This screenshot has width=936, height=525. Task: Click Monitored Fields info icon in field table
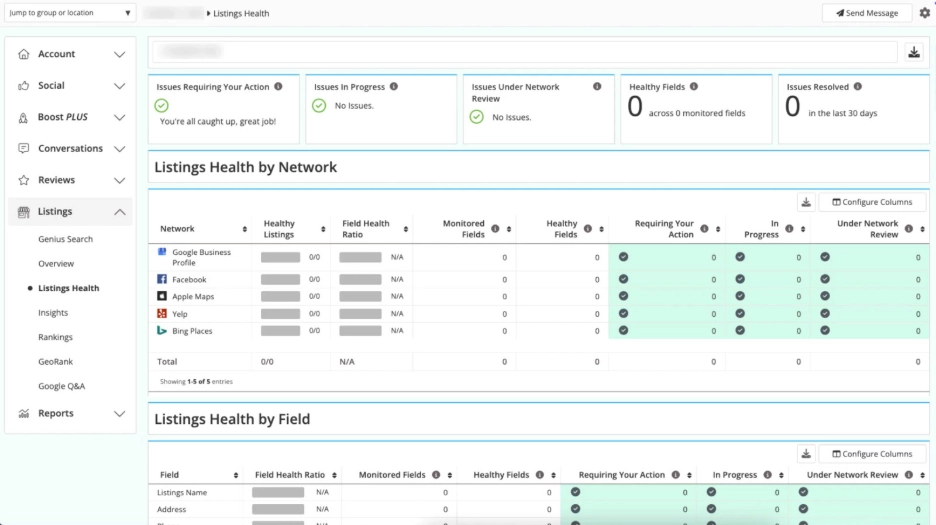tap(436, 475)
